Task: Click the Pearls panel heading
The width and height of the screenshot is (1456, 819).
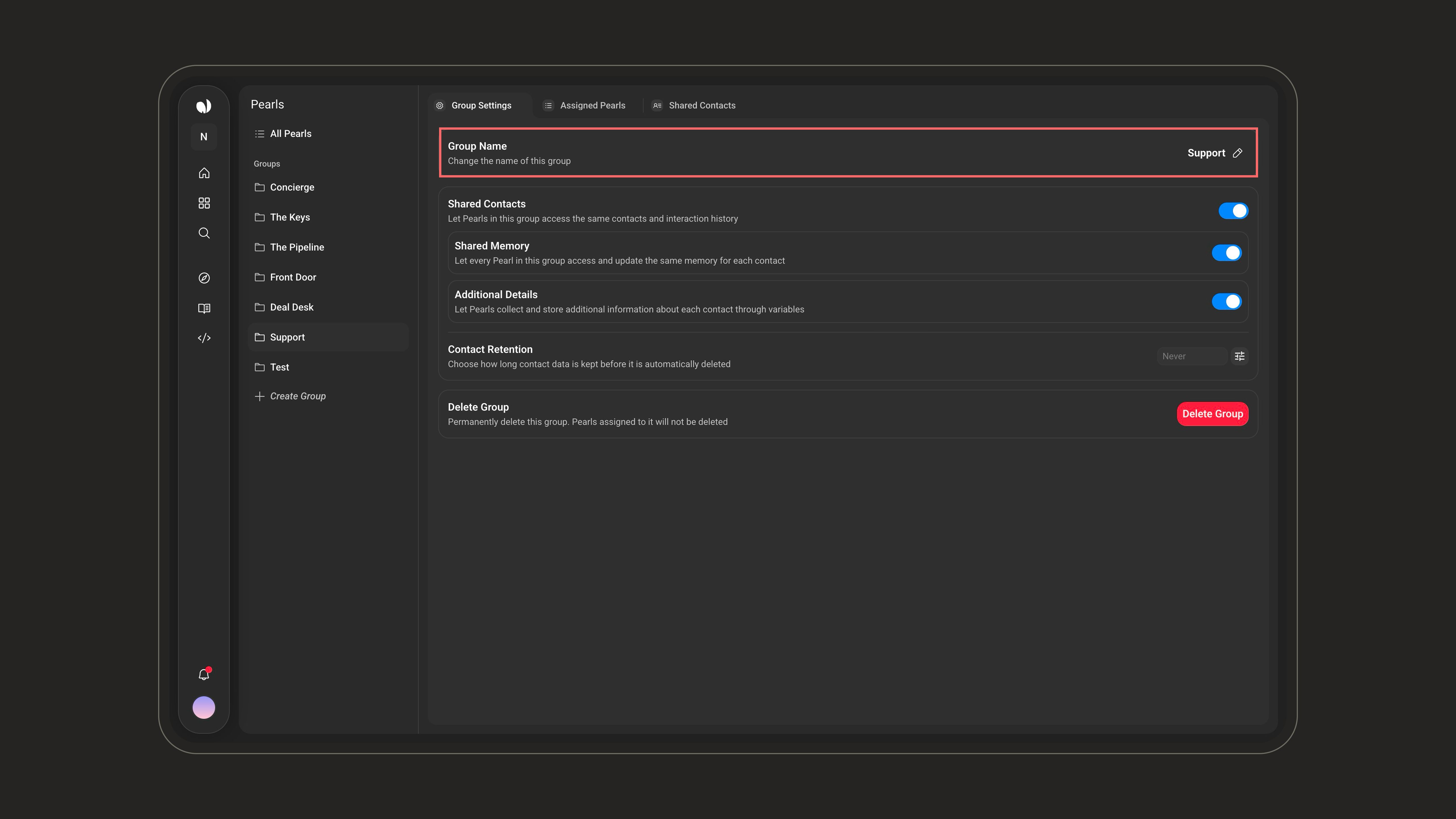Action: (x=267, y=105)
